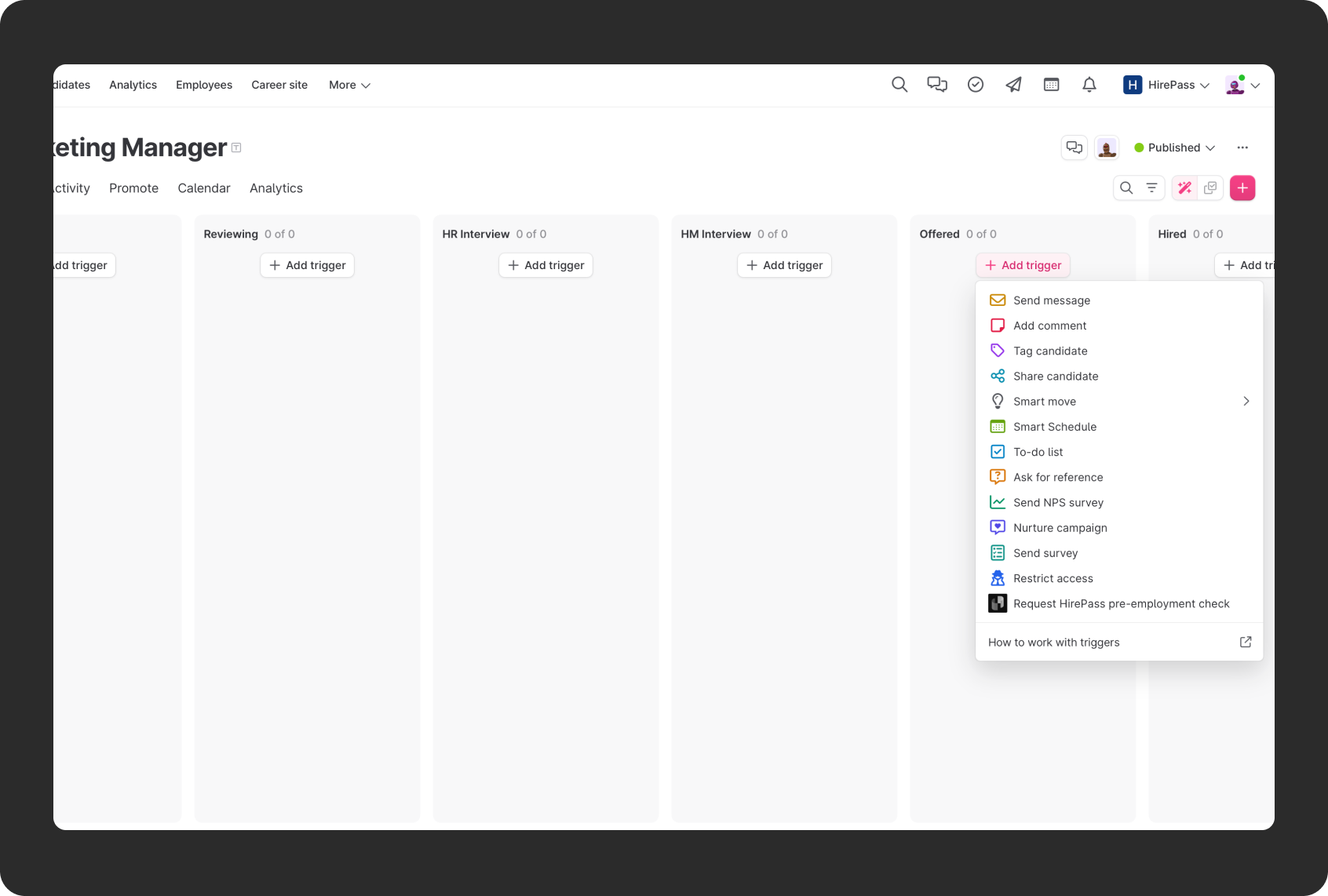Screen dimensions: 1328x896
Task: Open Career site in top navigation
Action: [x=279, y=85]
